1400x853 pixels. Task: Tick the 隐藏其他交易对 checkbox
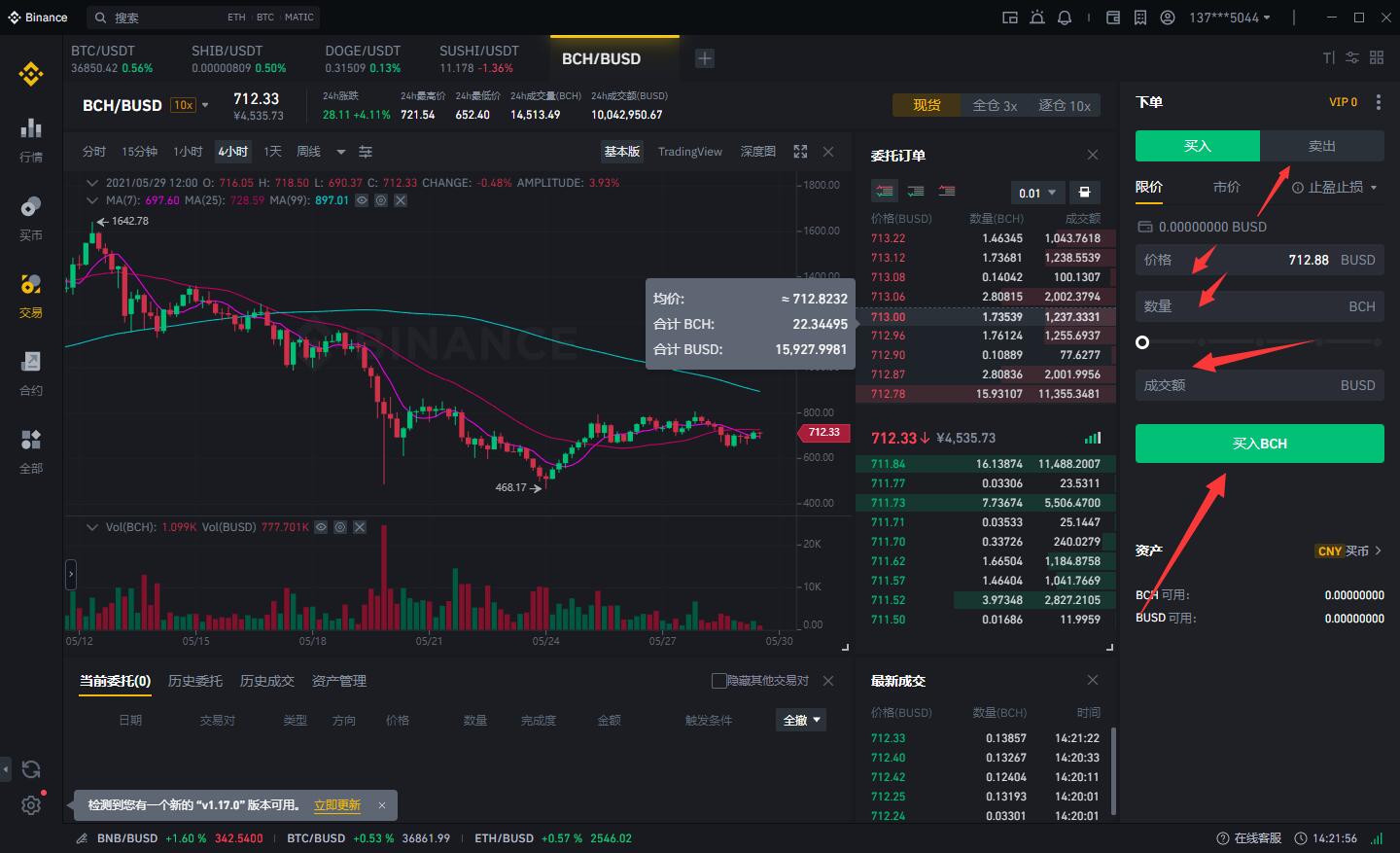(x=718, y=681)
